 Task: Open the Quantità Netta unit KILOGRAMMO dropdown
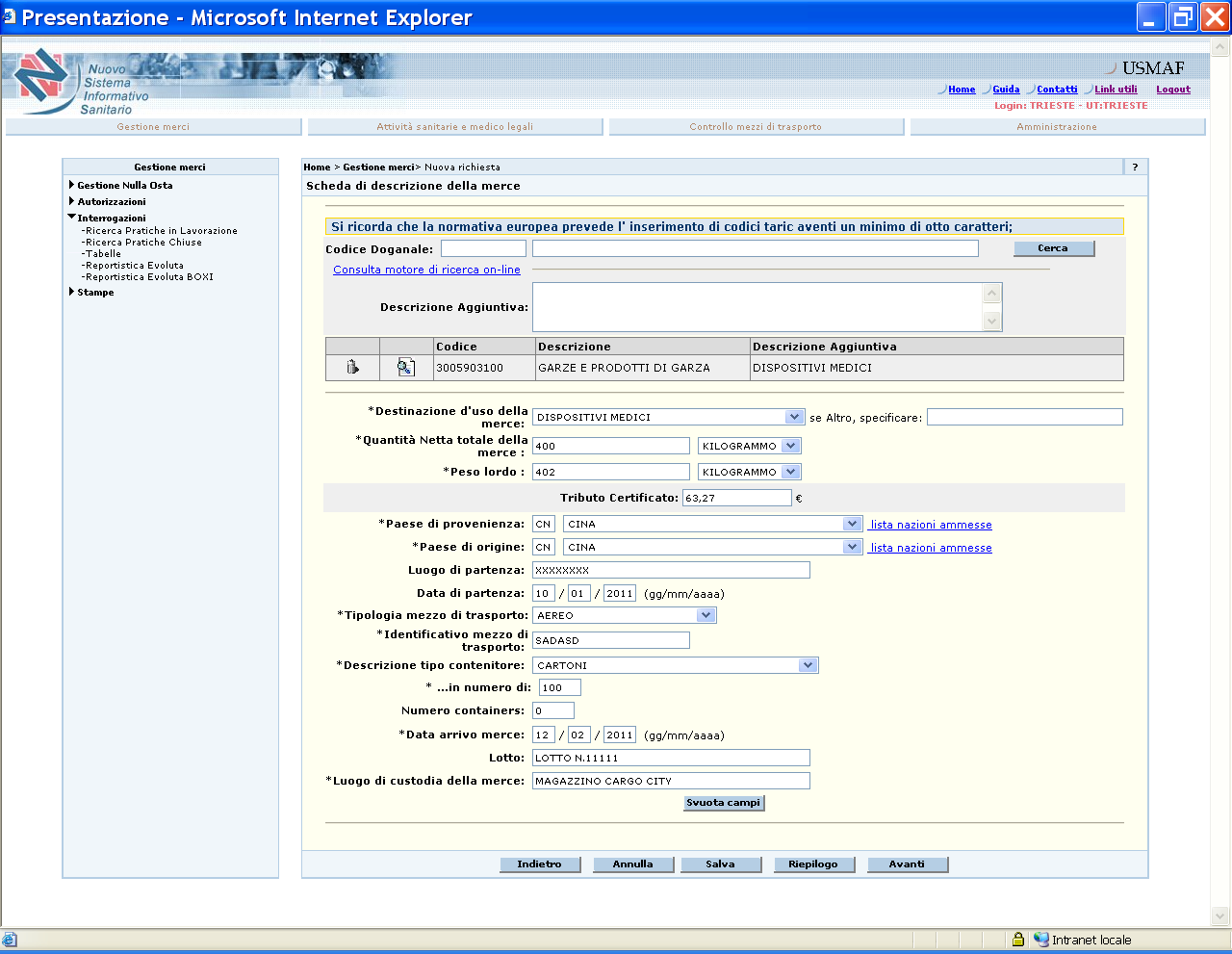tap(790, 446)
